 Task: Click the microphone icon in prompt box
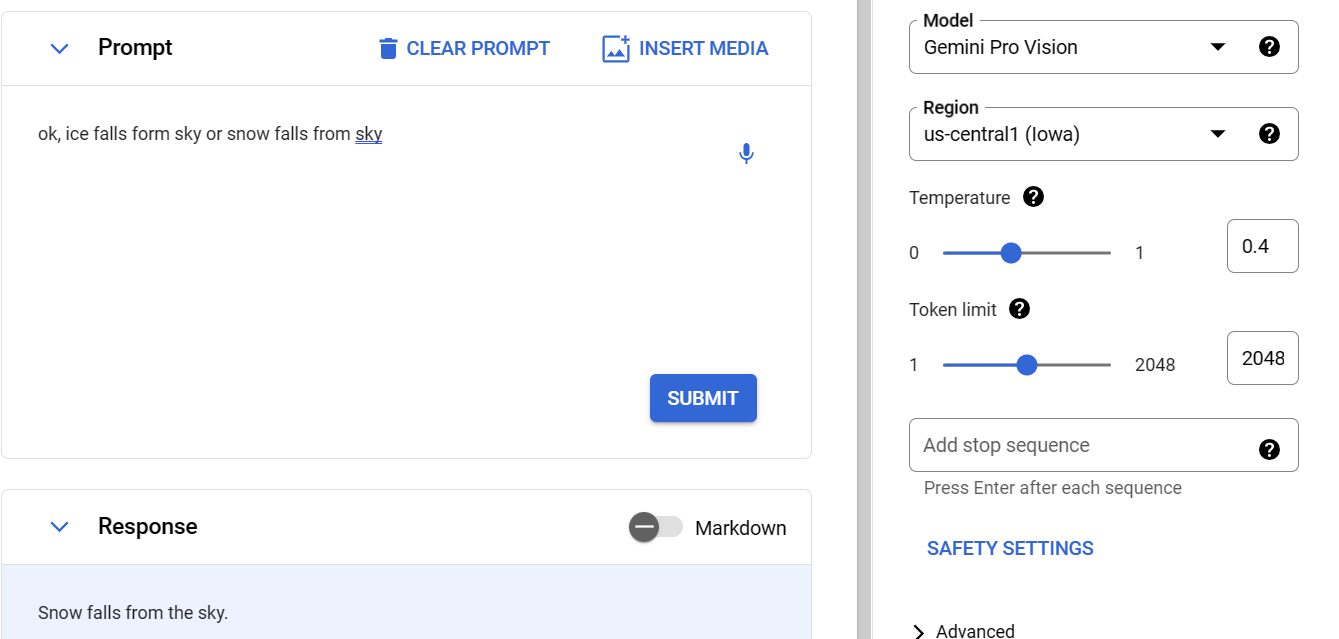tap(746, 154)
